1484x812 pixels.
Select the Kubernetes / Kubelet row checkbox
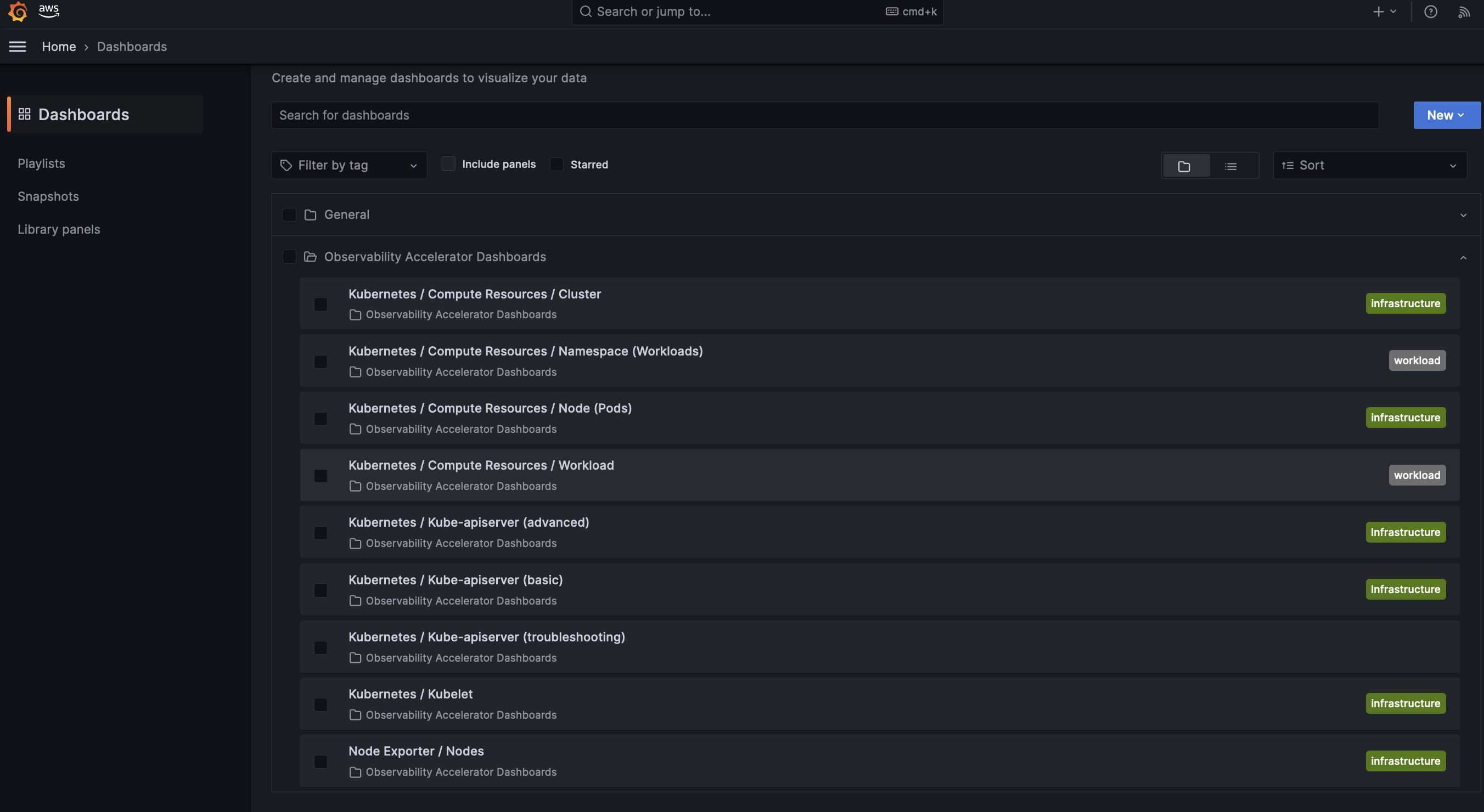pyautogui.click(x=321, y=704)
